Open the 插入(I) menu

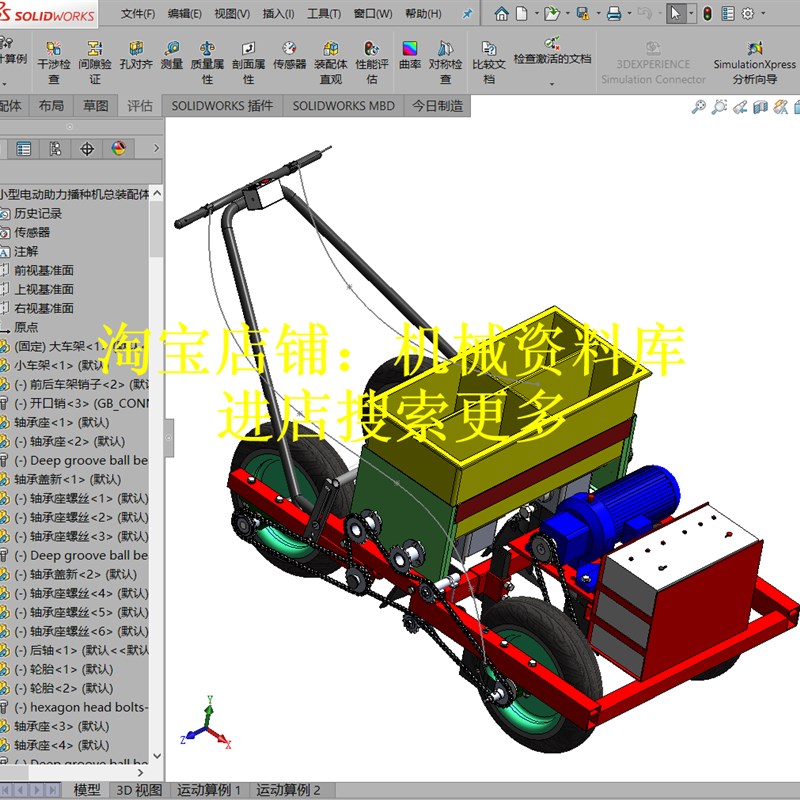pyautogui.click(x=278, y=14)
